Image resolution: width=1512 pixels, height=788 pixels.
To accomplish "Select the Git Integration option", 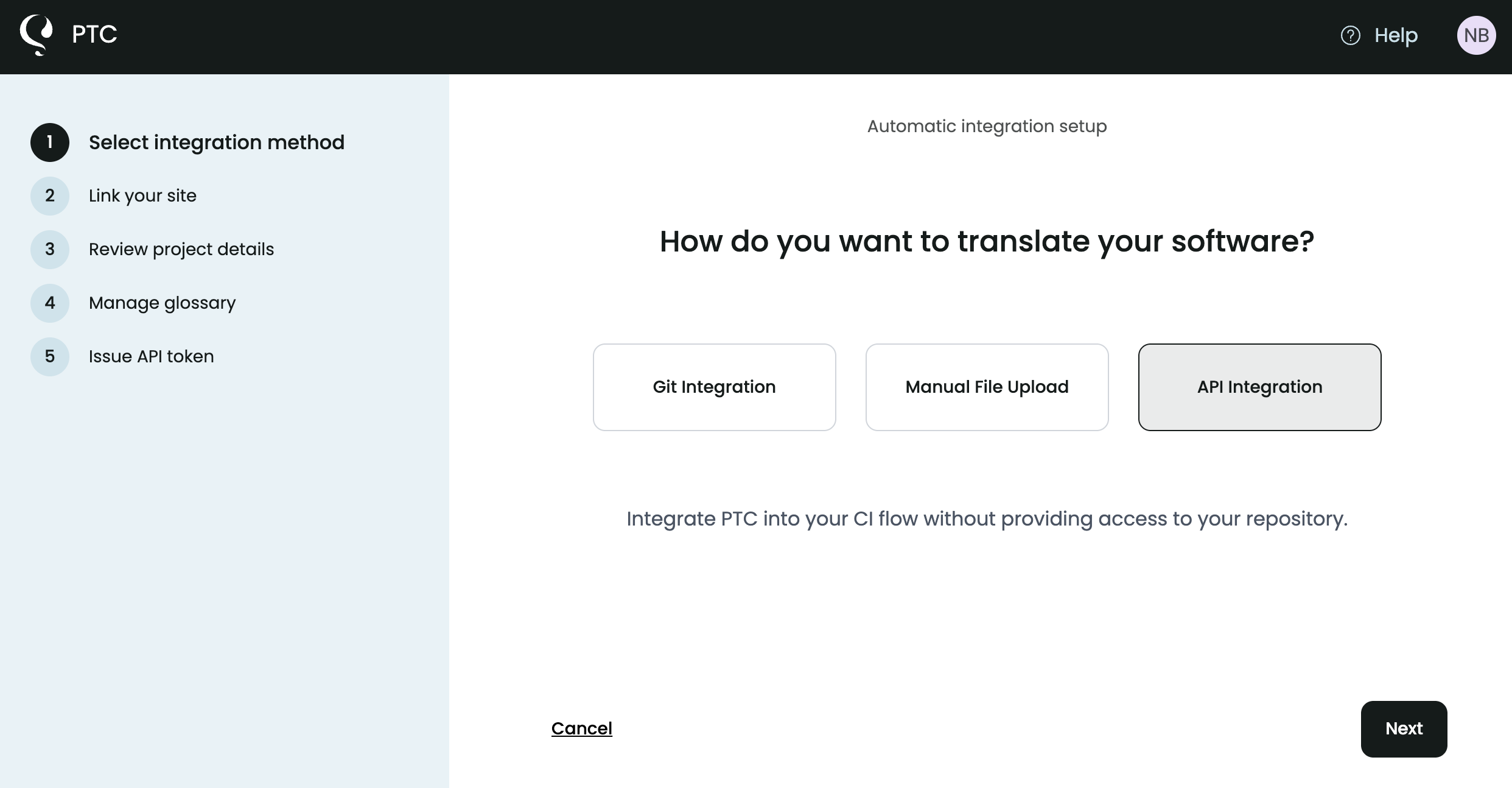I will (x=714, y=387).
